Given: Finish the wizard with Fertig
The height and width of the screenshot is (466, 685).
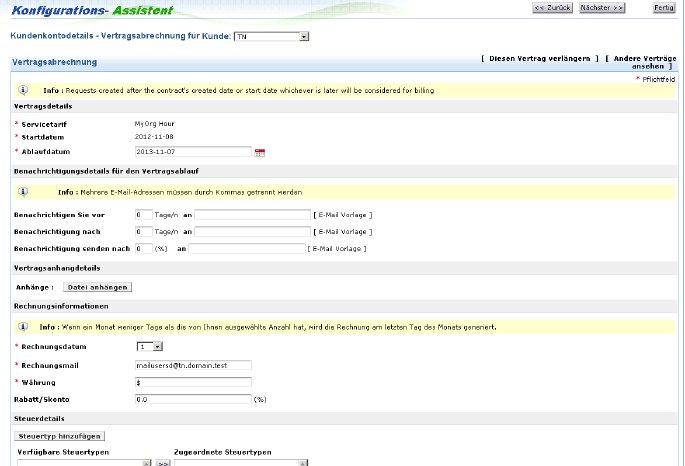Looking at the screenshot, I should [664, 7].
